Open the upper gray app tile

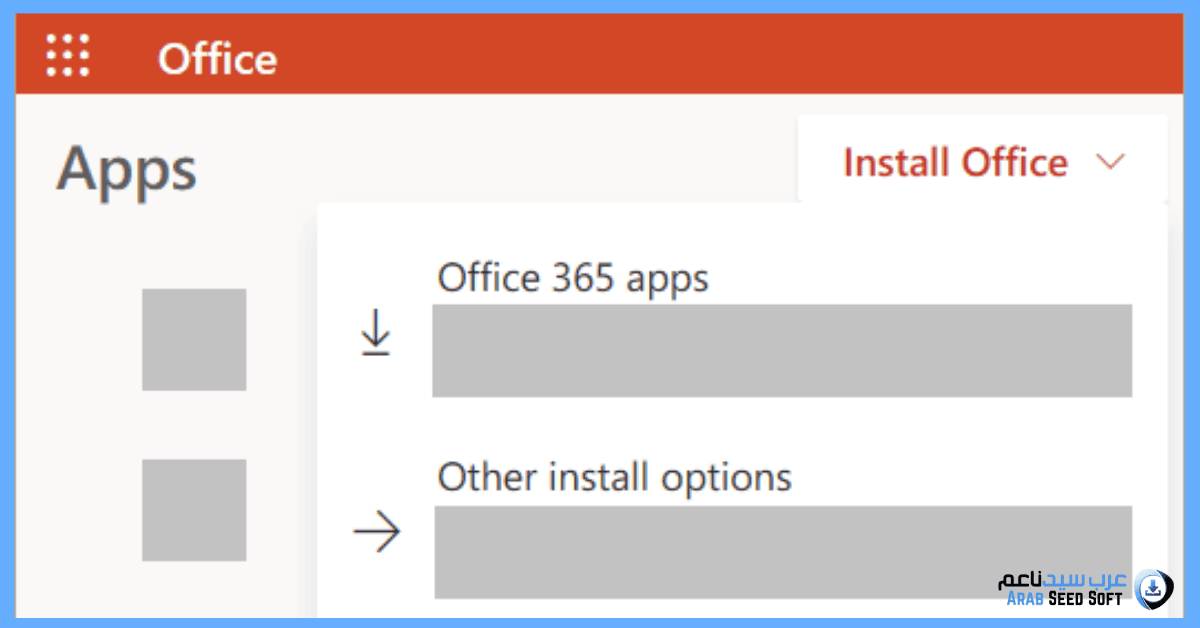pos(194,339)
